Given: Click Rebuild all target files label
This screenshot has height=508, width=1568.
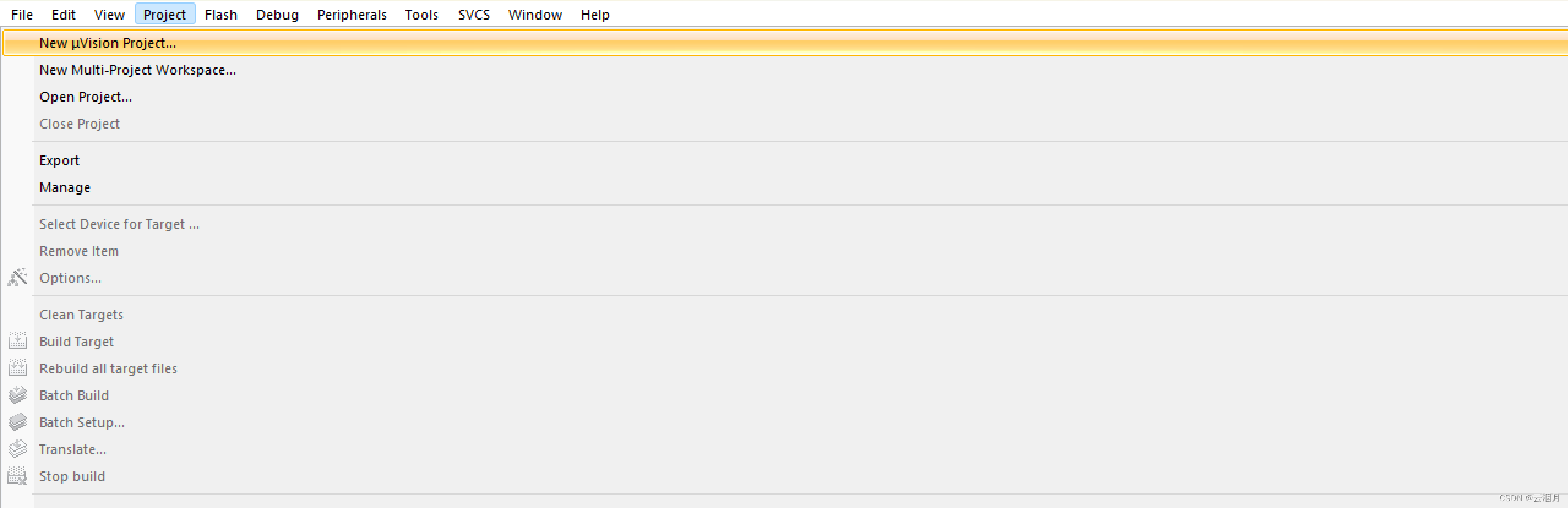Looking at the screenshot, I should [108, 368].
